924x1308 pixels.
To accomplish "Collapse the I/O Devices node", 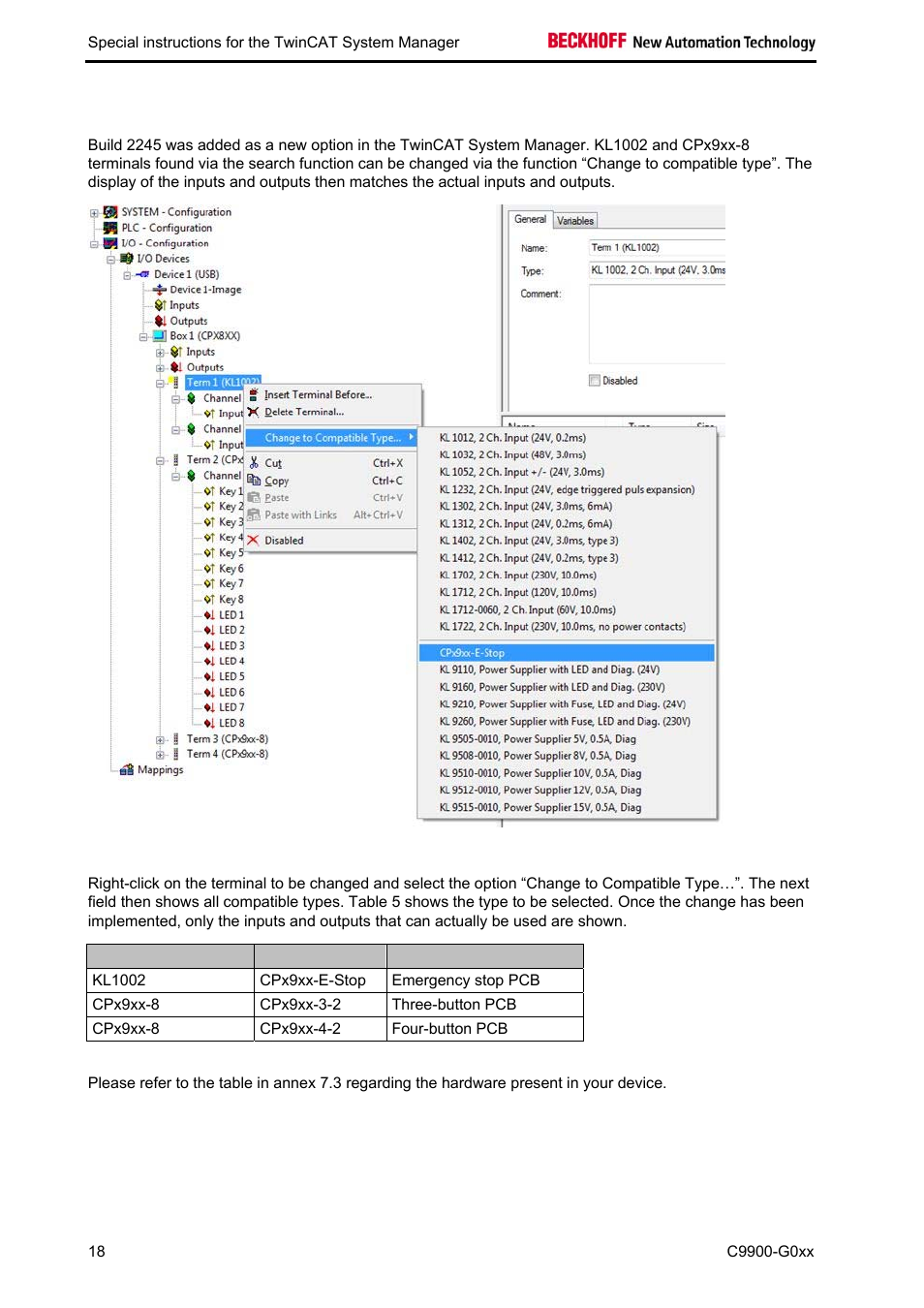I will point(110,259).
